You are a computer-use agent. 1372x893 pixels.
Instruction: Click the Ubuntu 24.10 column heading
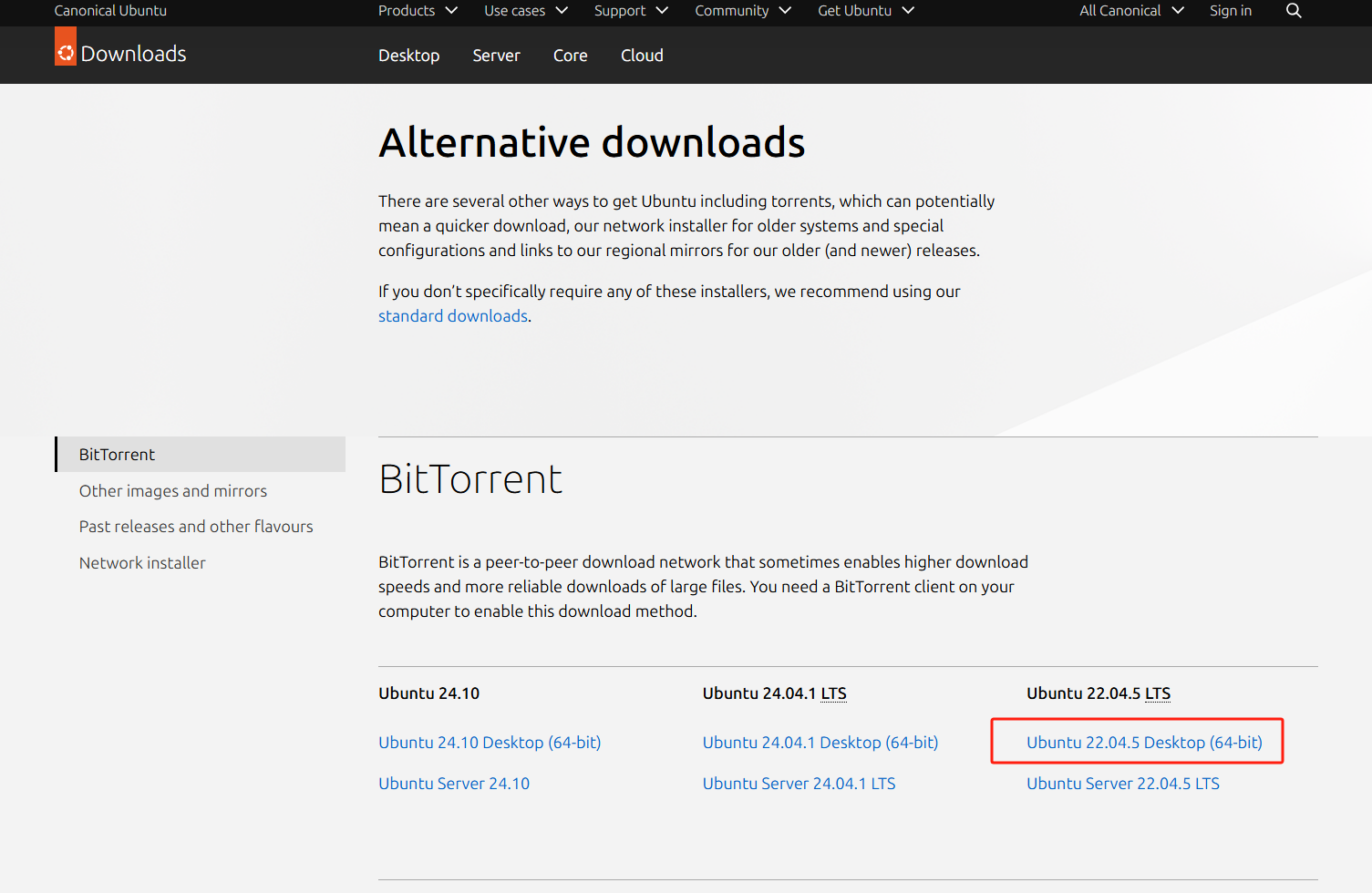428,693
